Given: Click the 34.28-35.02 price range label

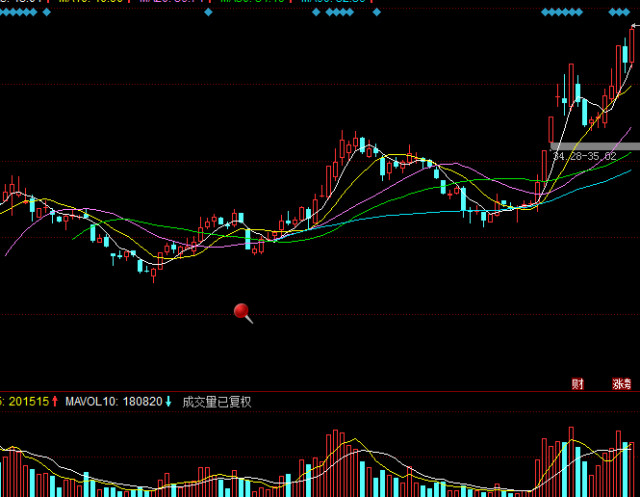Looking at the screenshot, I should (584, 158).
